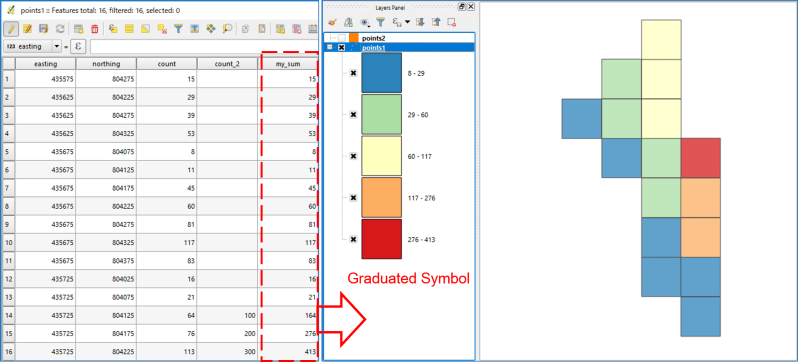This screenshot has width=798, height=362.
Task: Select all features icon
Action: [130, 29]
